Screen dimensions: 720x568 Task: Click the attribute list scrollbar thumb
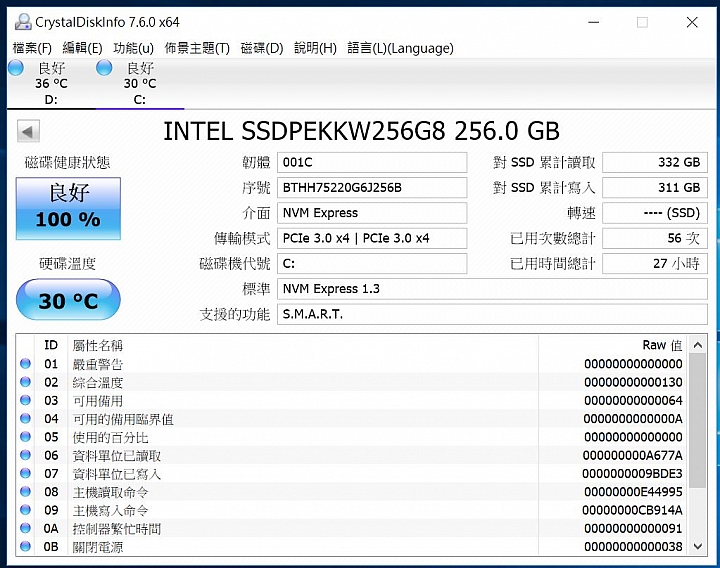(x=698, y=421)
